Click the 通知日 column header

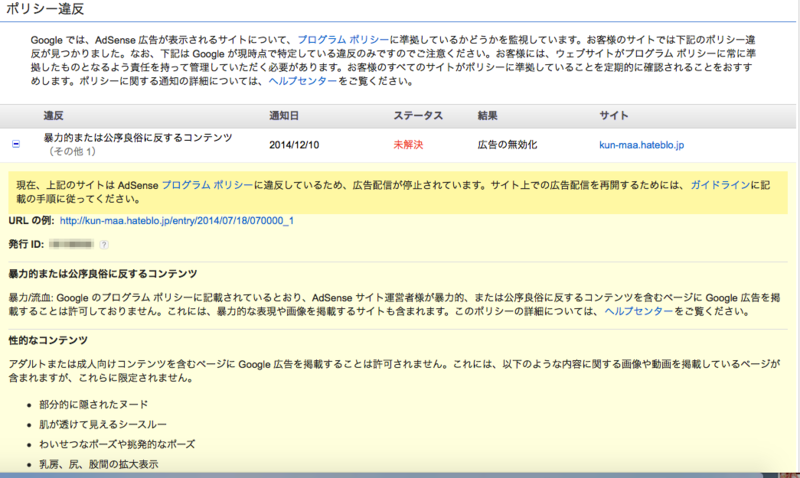tap(284, 116)
